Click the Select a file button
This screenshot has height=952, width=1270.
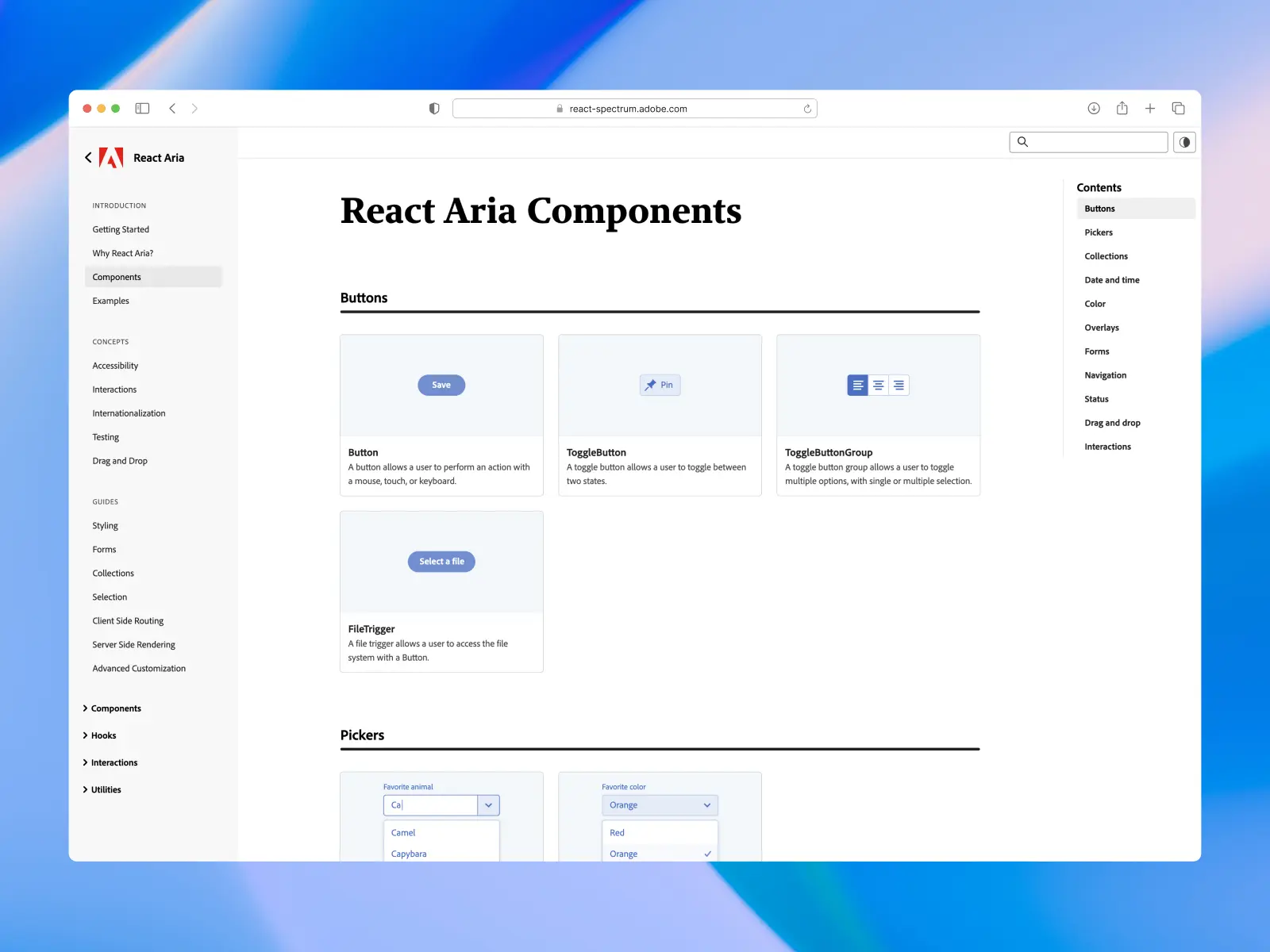coord(441,562)
